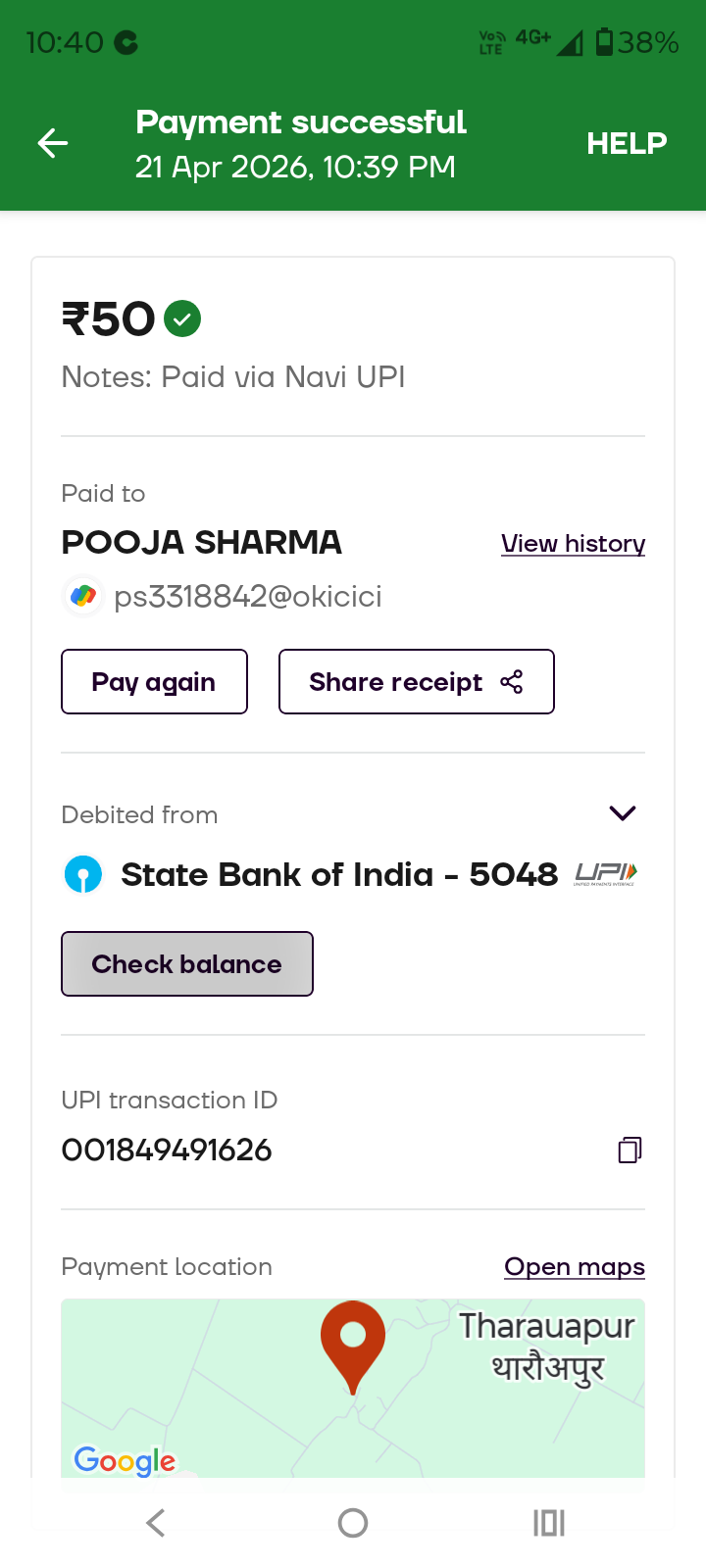Tap the green payment success checkmark

[x=182, y=318]
